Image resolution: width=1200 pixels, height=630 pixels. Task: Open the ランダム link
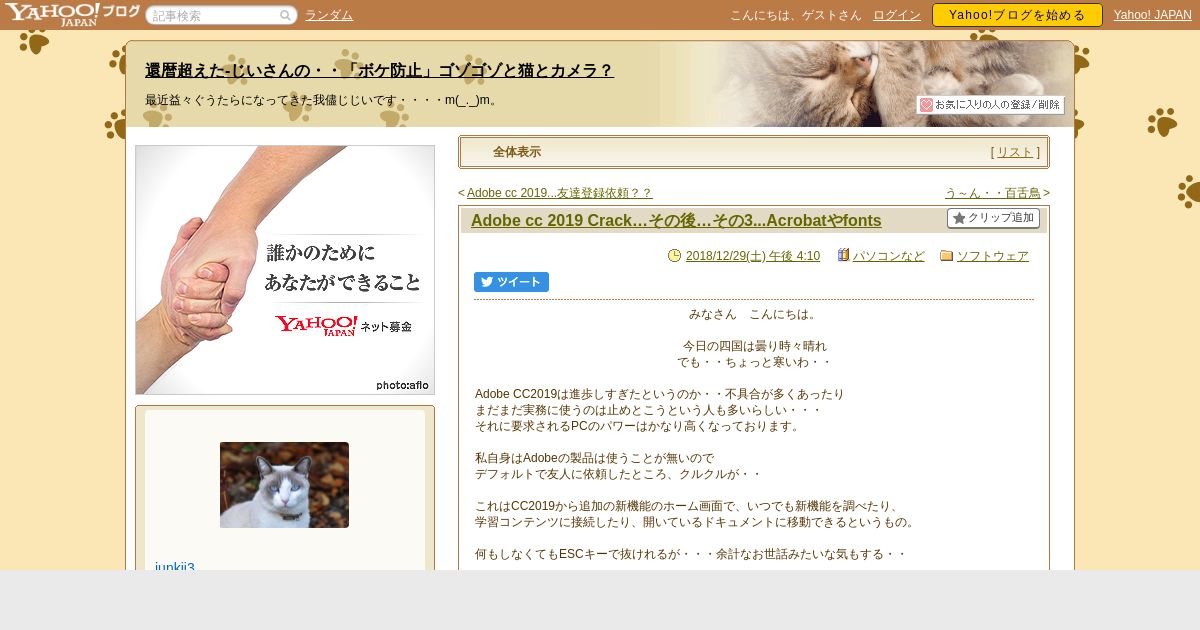pos(329,15)
